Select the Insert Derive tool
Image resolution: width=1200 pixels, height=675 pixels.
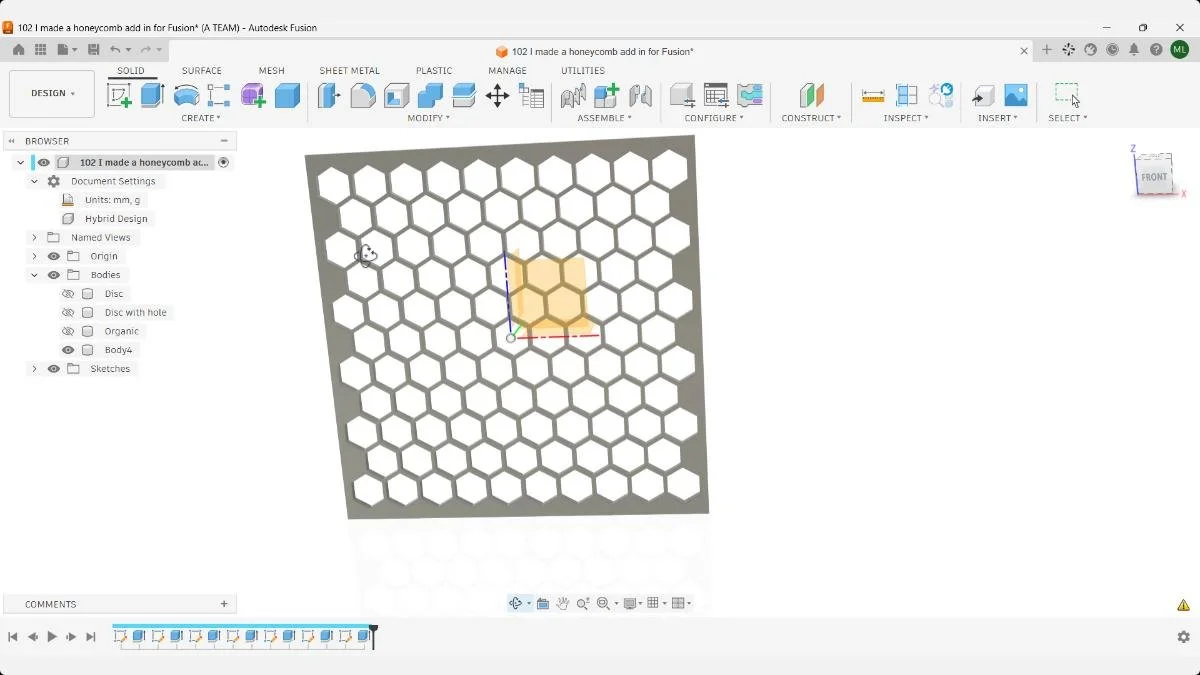[982, 95]
